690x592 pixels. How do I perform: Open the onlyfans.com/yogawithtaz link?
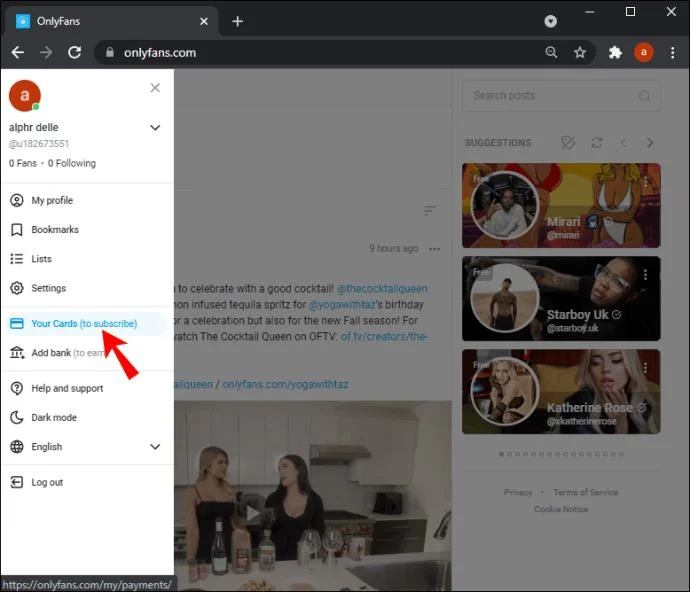(x=285, y=384)
